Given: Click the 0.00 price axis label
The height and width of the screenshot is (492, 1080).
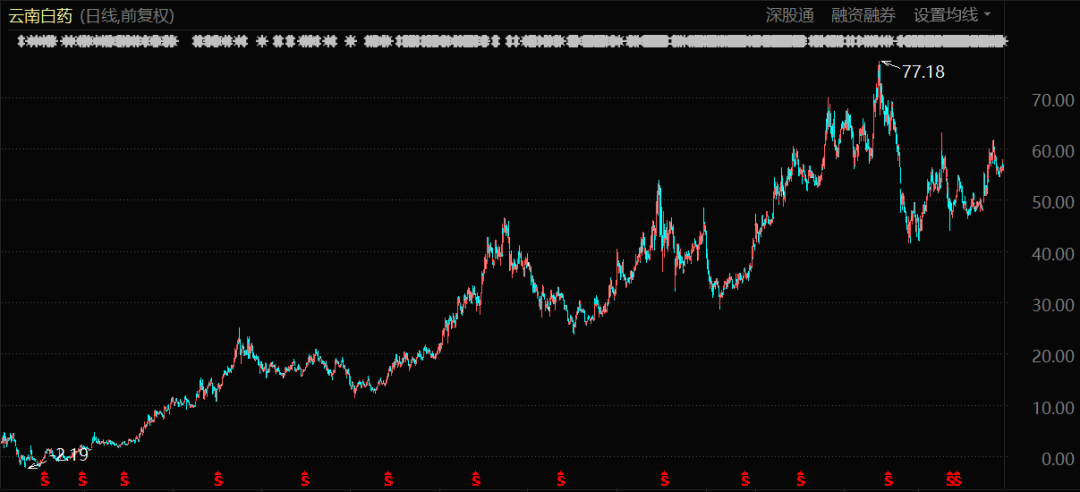Looking at the screenshot, I should tap(1056, 459).
